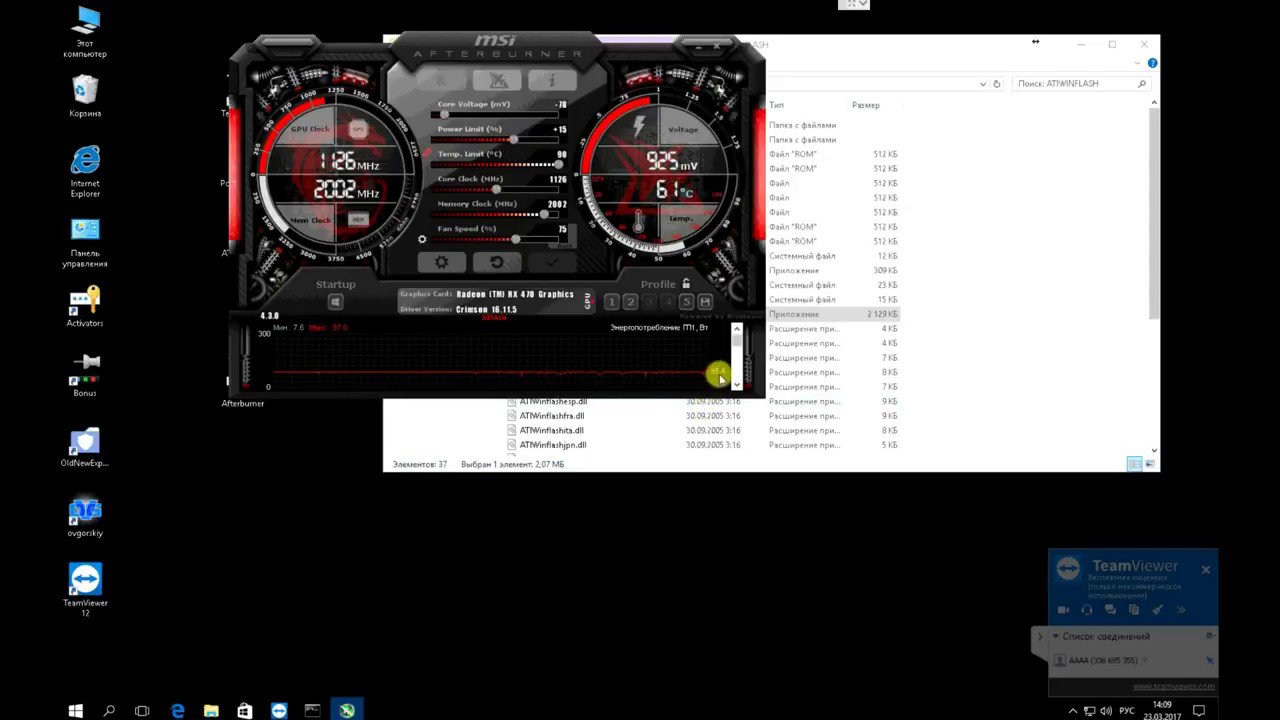
Task: Start TeamViewer video camera icon
Action: click(x=1064, y=610)
